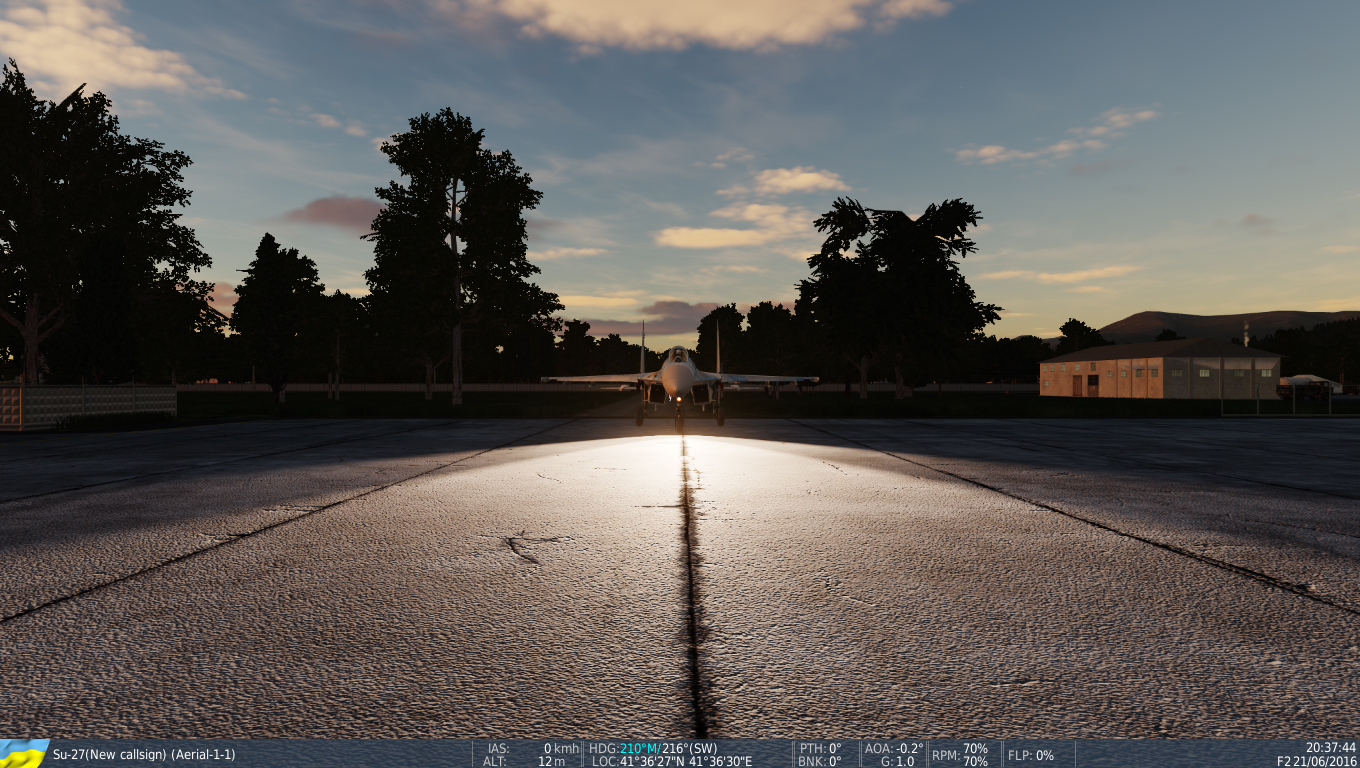Click the mission date '21/06/2016'
This screenshot has width=1360, height=768.
[x=1326, y=761]
